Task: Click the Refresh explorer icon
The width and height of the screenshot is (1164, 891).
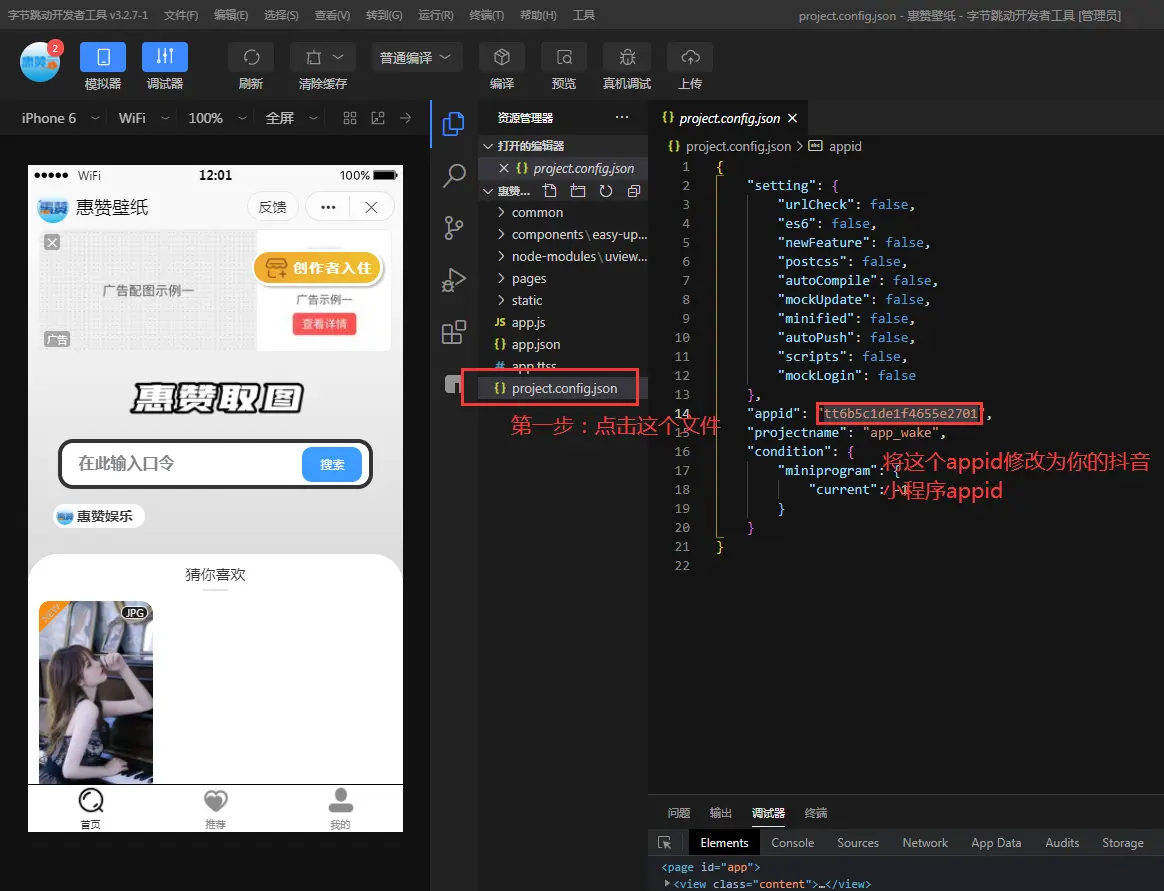Action: pos(606,191)
